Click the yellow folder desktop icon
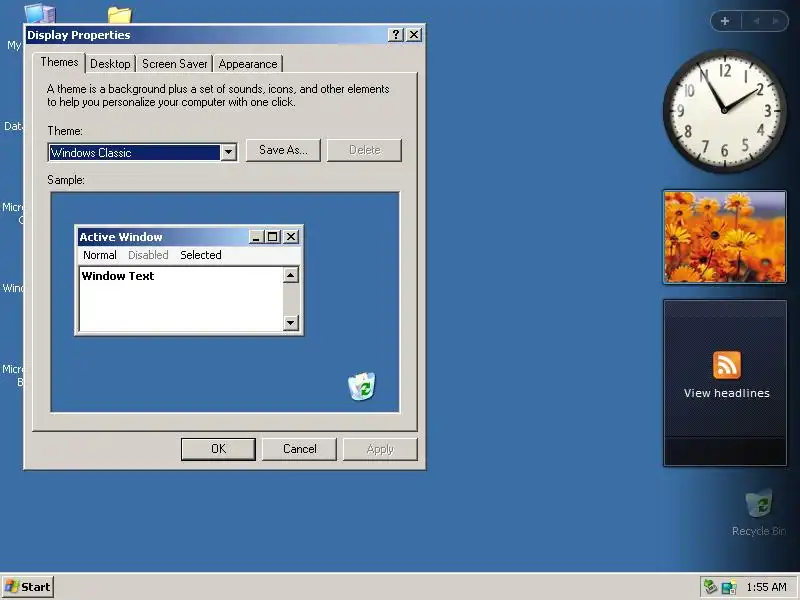The width and height of the screenshot is (800, 600). click(x=120, y=15)
